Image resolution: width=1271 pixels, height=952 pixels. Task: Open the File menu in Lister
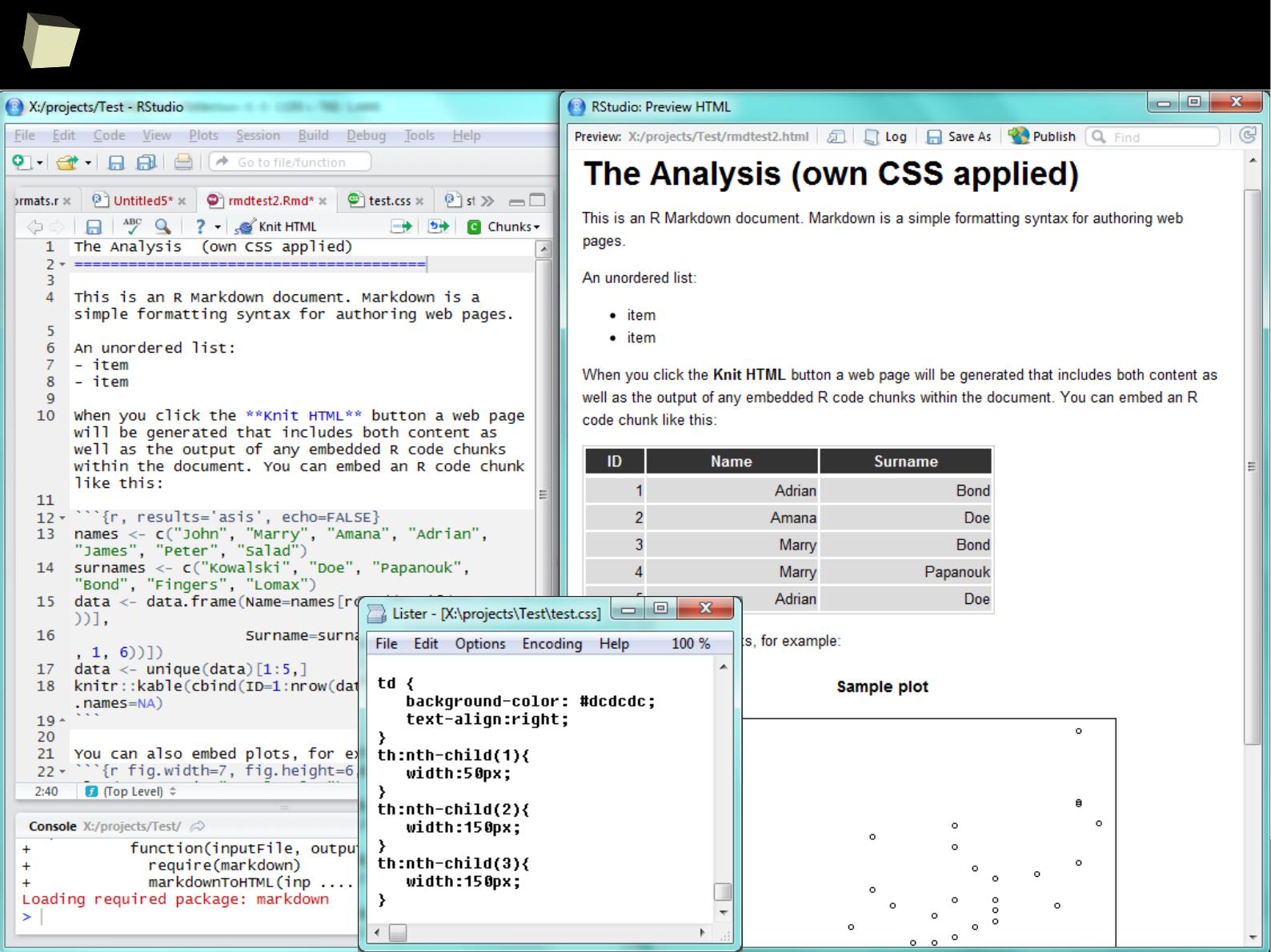pos(387,643)
